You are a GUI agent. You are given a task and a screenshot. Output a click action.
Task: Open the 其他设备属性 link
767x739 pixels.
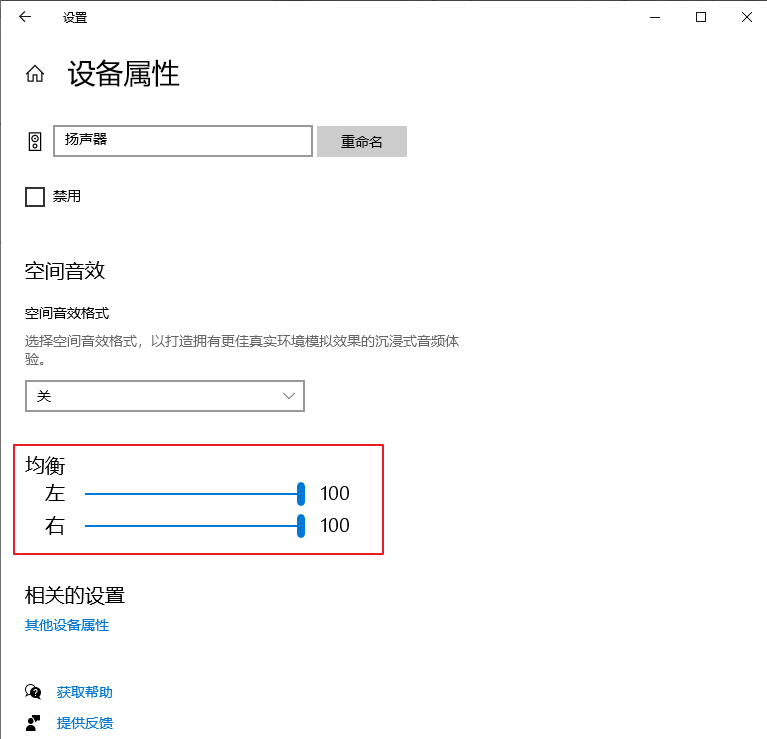(x=67, y=625)
